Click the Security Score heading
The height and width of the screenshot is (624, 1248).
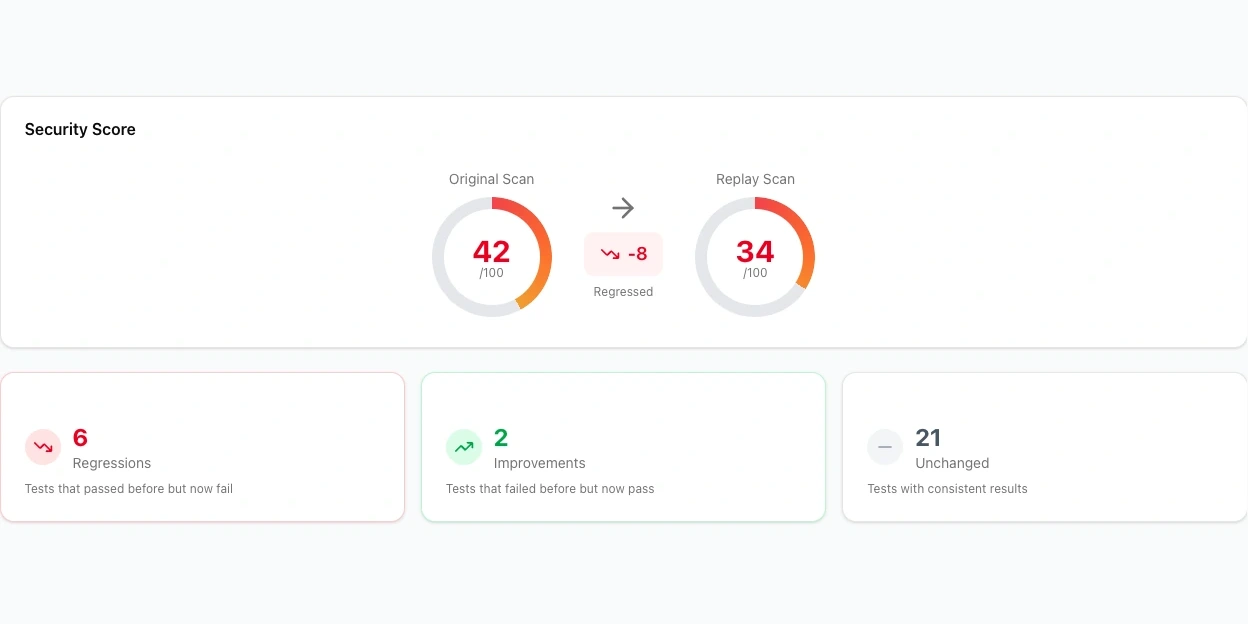80,129
